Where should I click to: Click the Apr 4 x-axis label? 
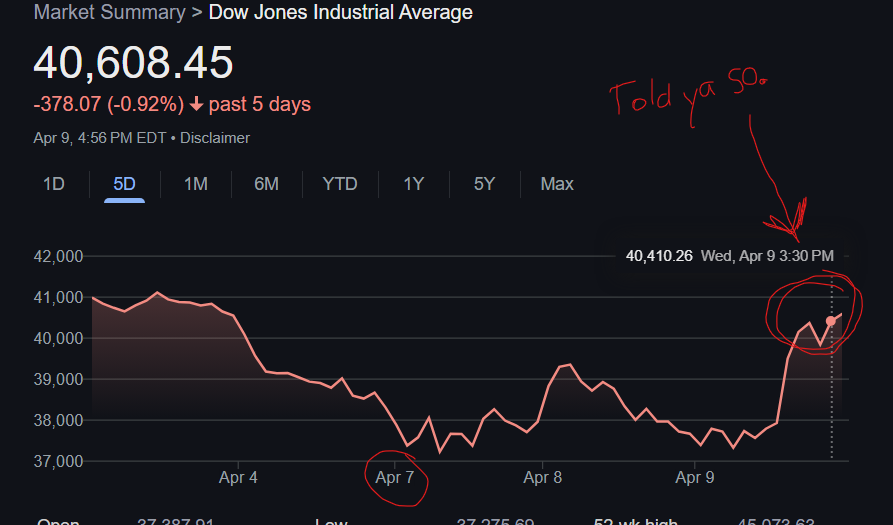238,477
